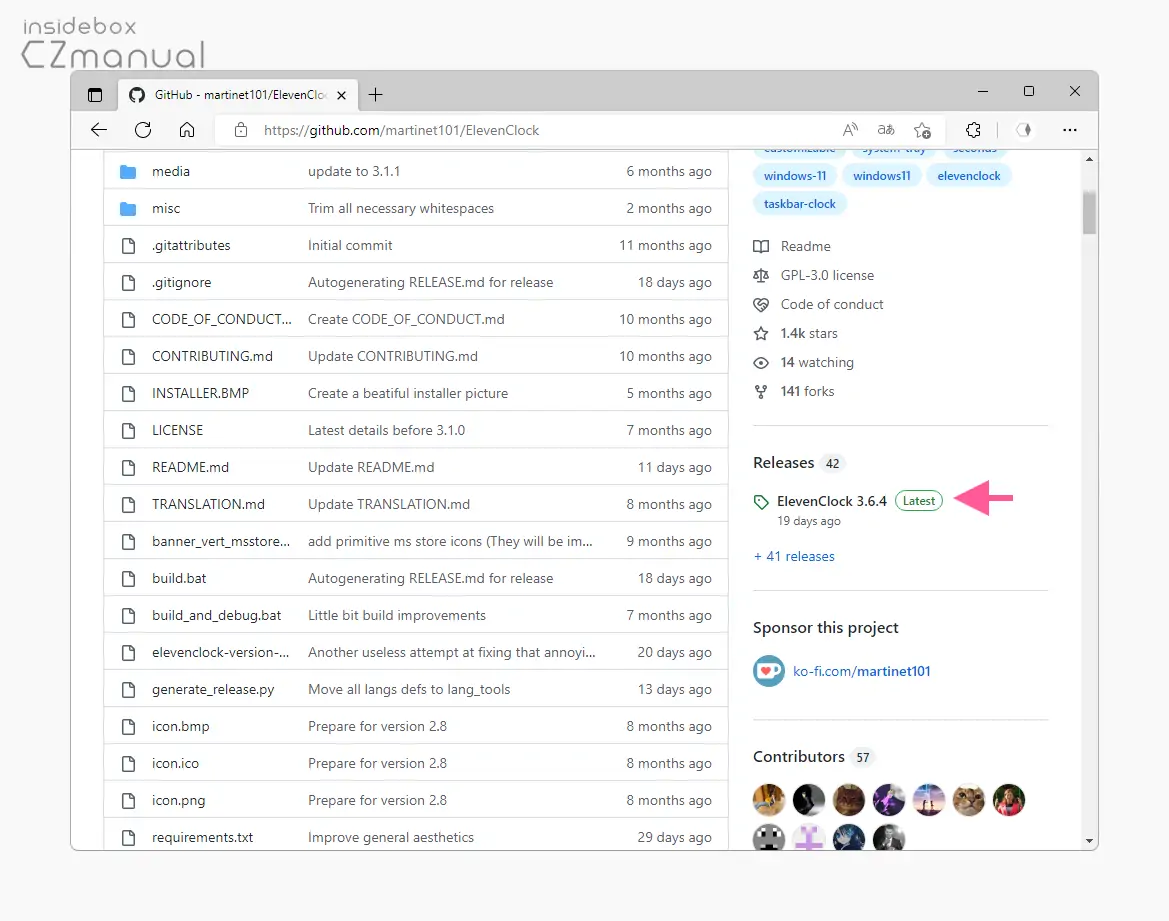
Task: Click the misc folder icon
Action: (128, 209)
